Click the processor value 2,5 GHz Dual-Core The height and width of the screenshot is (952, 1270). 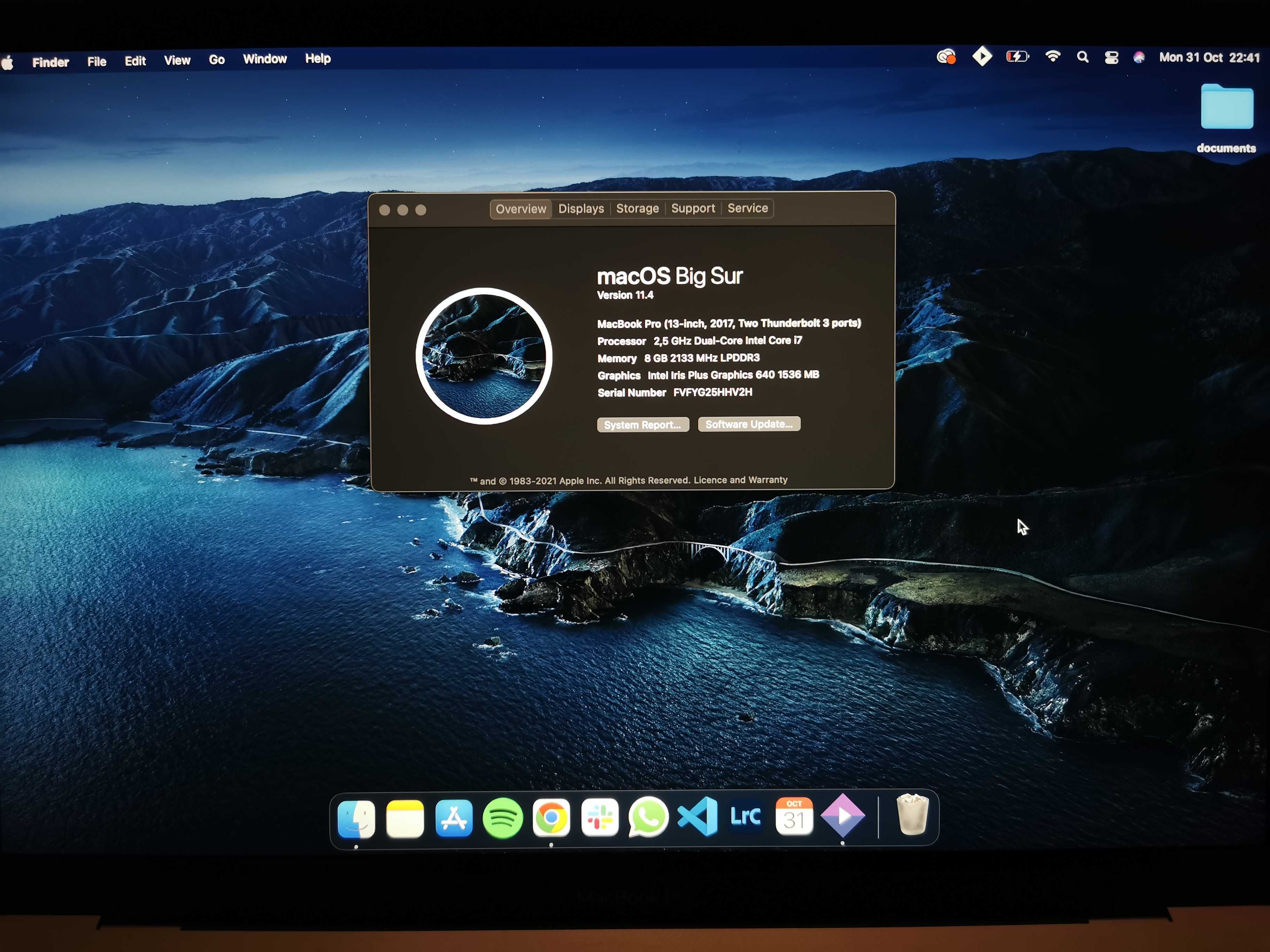[x=728, y=341]
